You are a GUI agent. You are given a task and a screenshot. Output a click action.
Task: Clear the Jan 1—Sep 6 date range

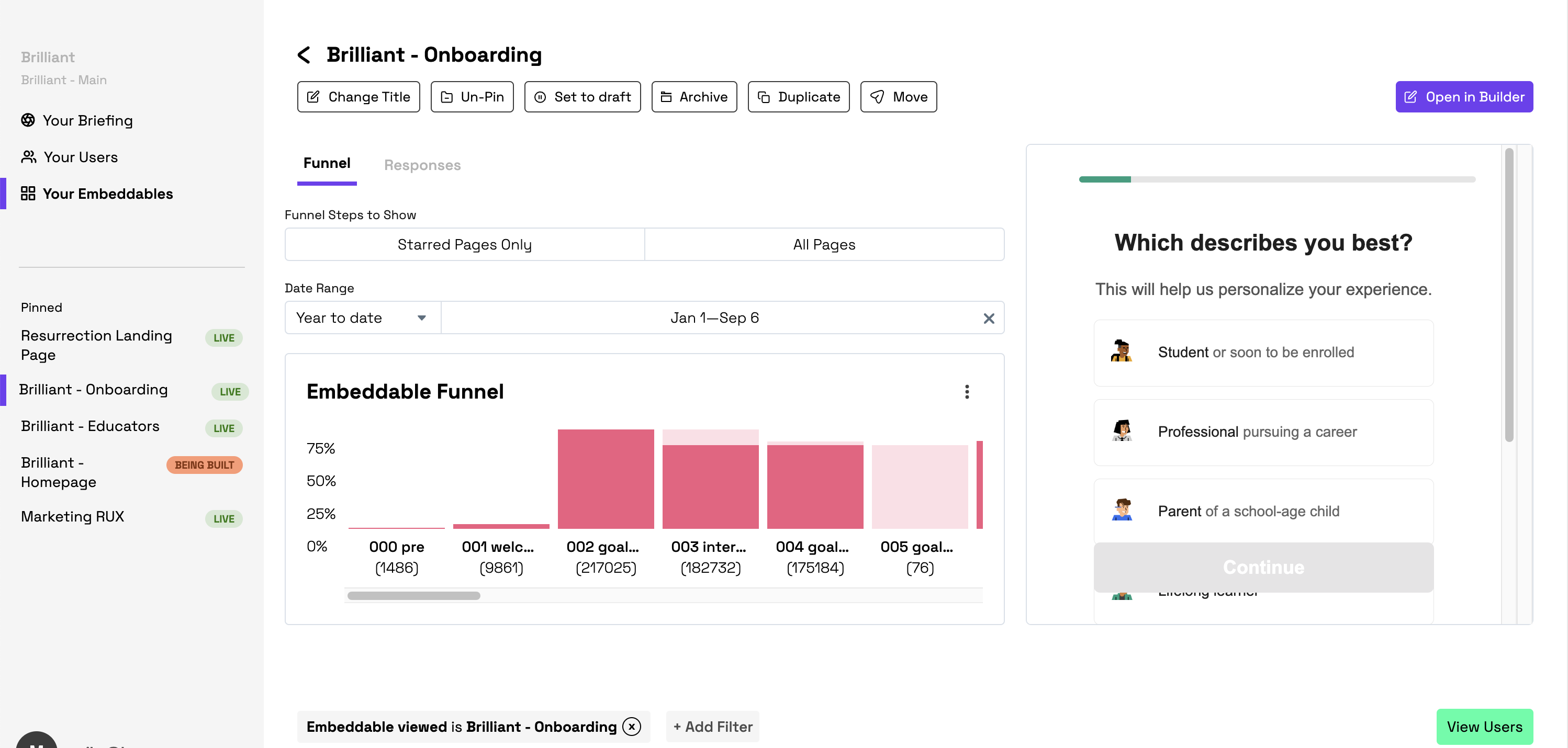989,318
